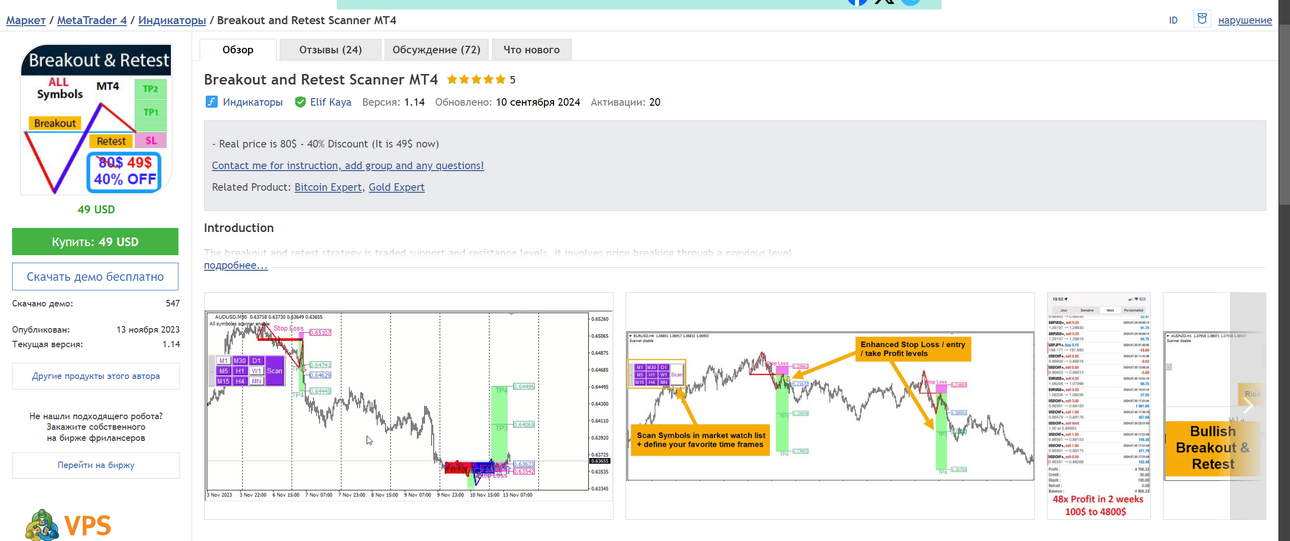Image resolution: width=1290 pixels, height=541 pixels.
Task: Click the Breakout and Retest Scanner MT4 title
Action: (x=321, y=79)
